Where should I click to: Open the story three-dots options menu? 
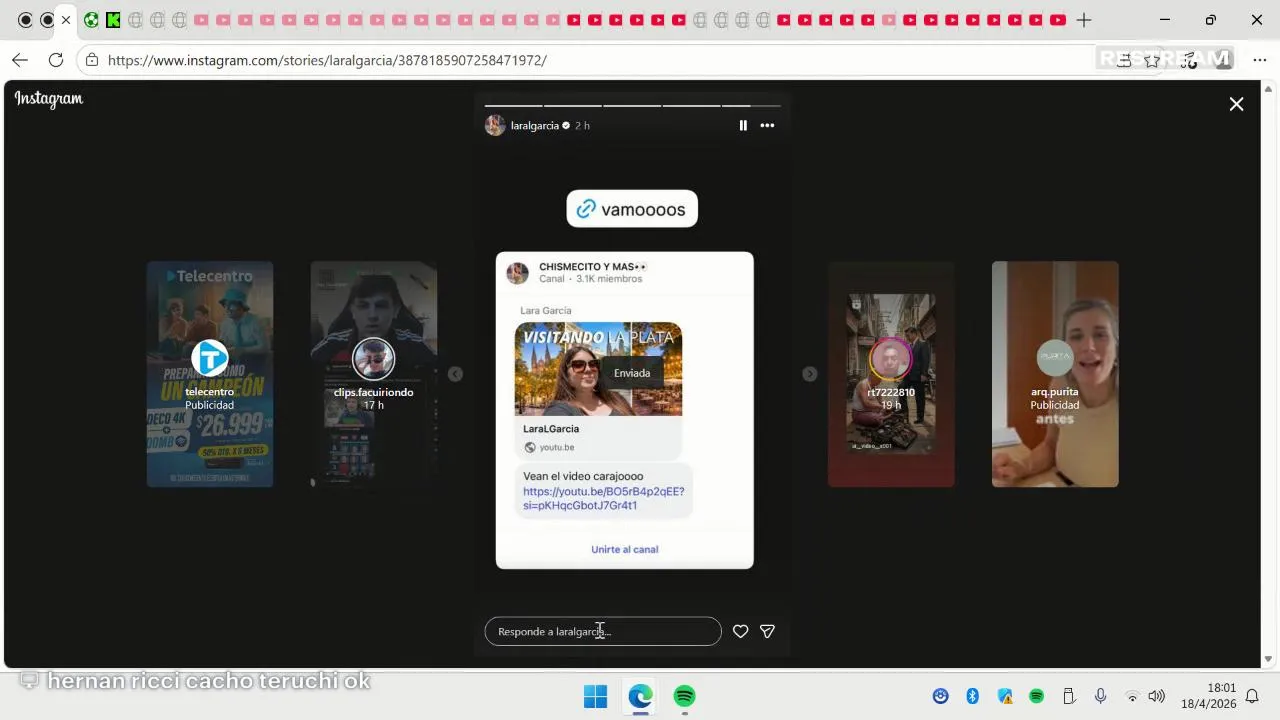[767, 125]
